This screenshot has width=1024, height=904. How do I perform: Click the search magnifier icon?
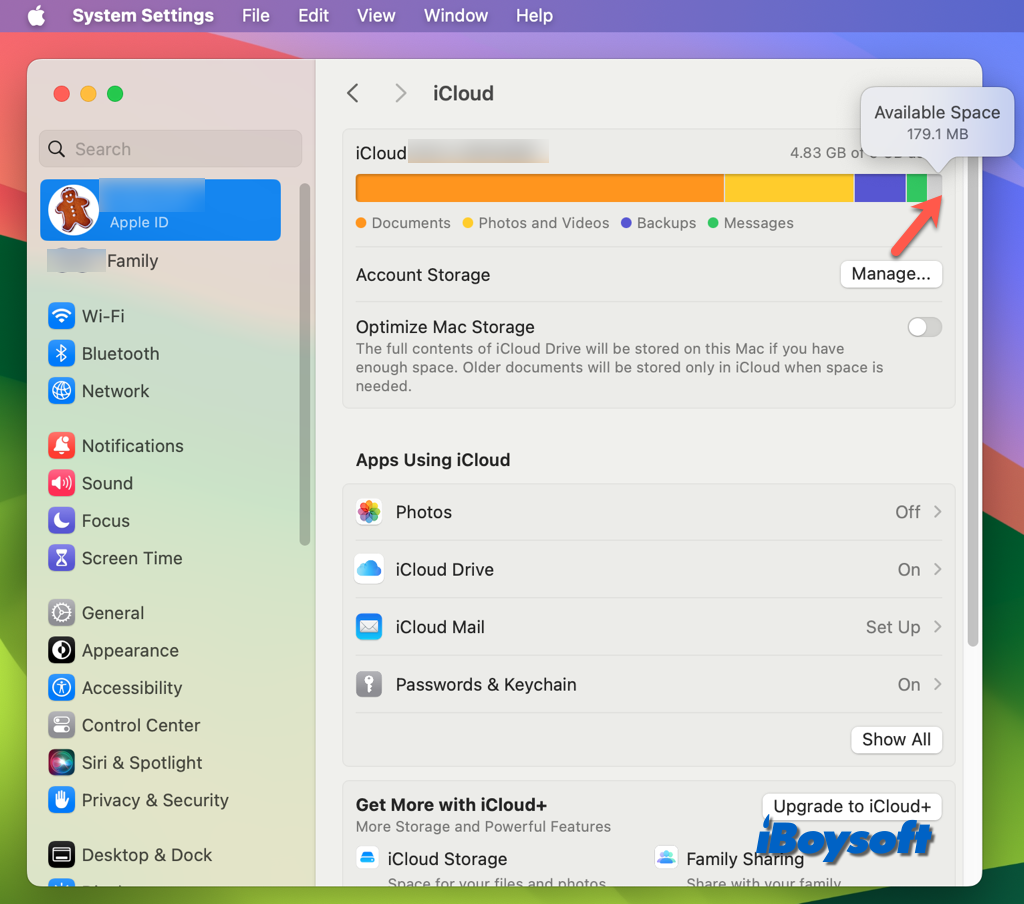pos(57,149)
